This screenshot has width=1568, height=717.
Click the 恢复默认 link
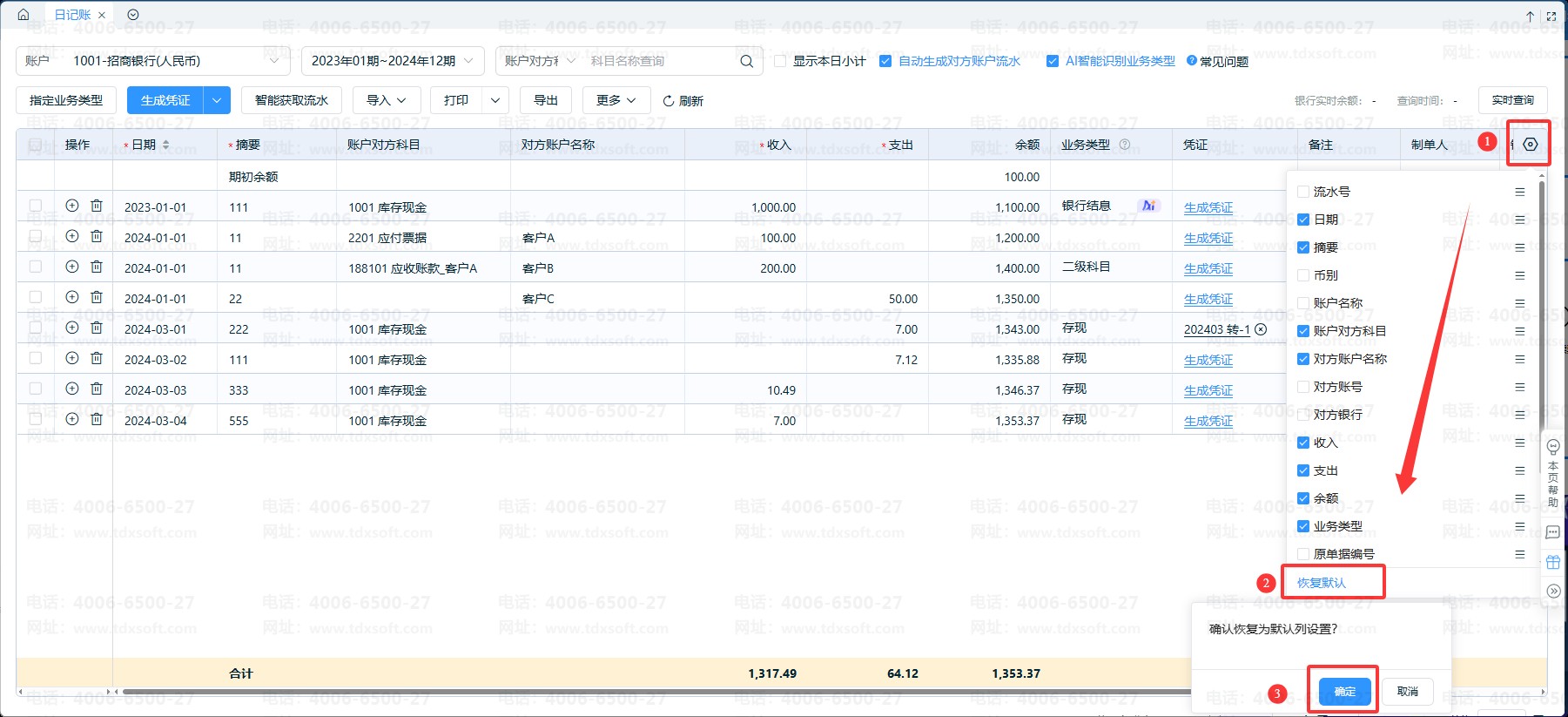[1321, 583]
